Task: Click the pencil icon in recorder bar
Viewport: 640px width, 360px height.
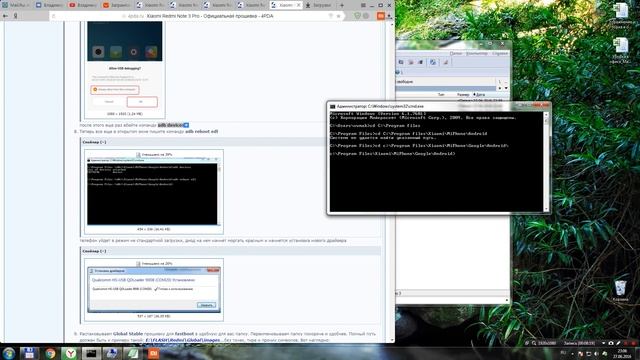Action: click(618, 343)
